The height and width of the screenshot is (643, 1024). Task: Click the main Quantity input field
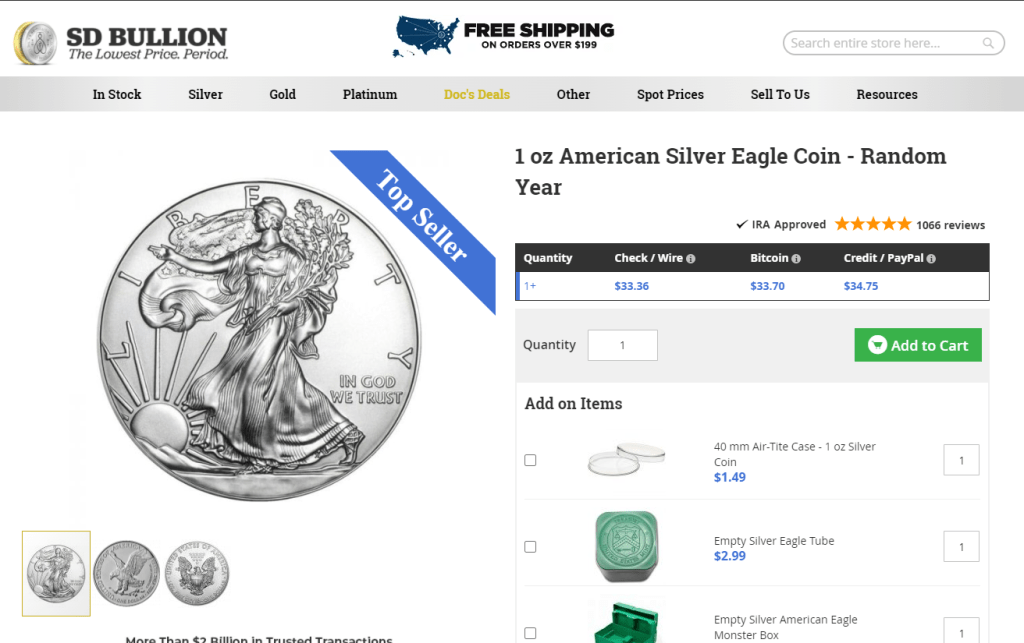click(622, 345)
